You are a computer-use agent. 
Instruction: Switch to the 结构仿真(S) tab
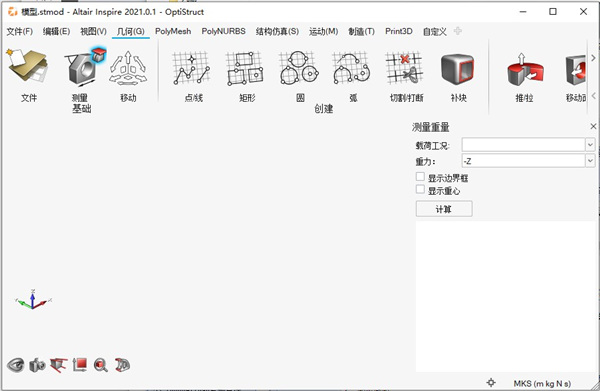[277, 31]
